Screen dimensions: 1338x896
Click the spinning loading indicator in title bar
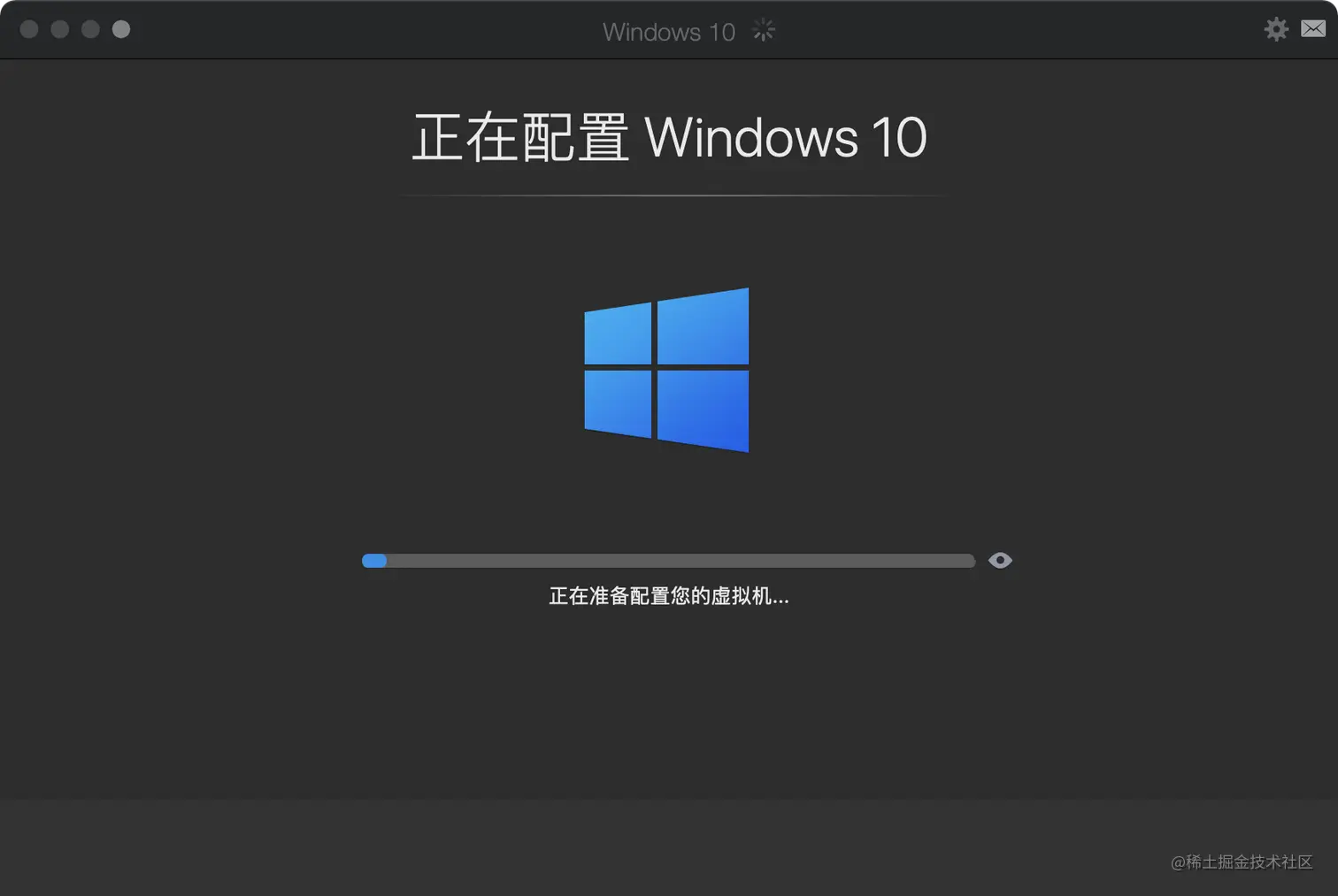coord(764,31)
